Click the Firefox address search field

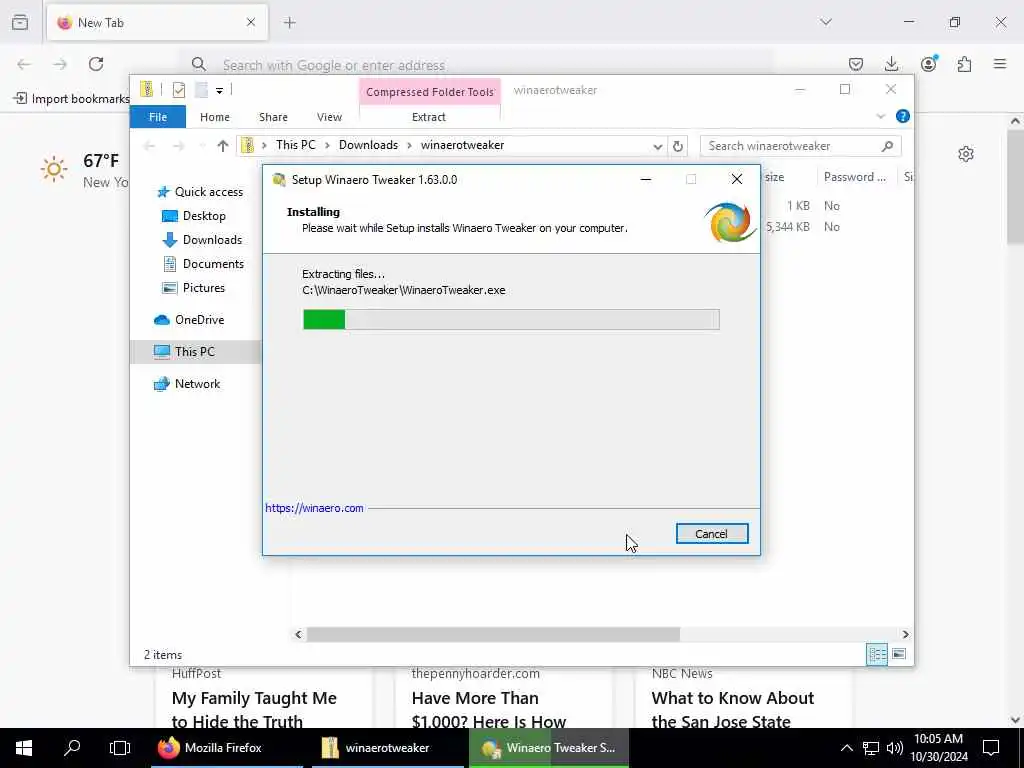click(x=477, y=65)
